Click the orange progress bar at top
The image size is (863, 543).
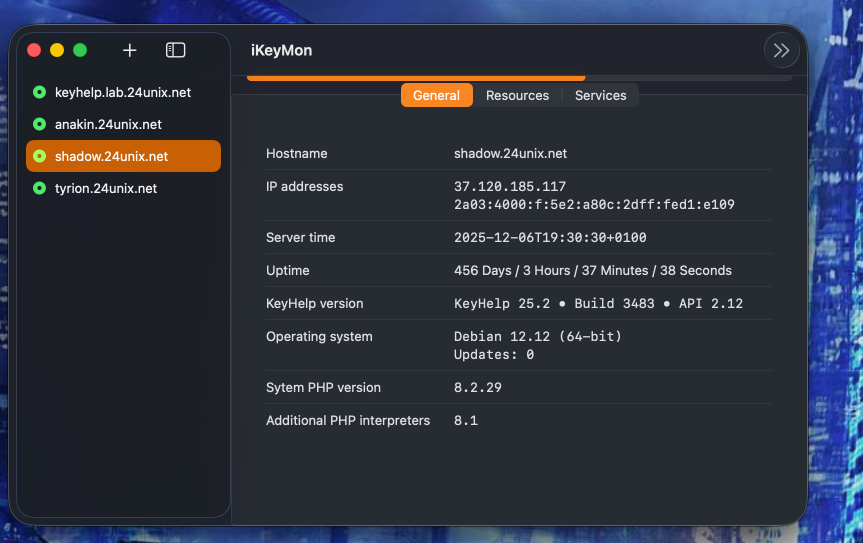point(415,77)
